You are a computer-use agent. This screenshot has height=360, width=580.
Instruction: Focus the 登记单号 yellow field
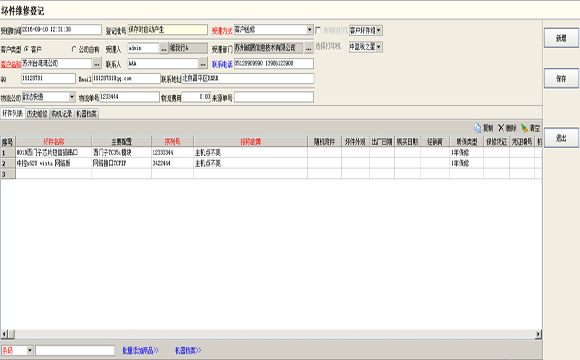[168, 30]
